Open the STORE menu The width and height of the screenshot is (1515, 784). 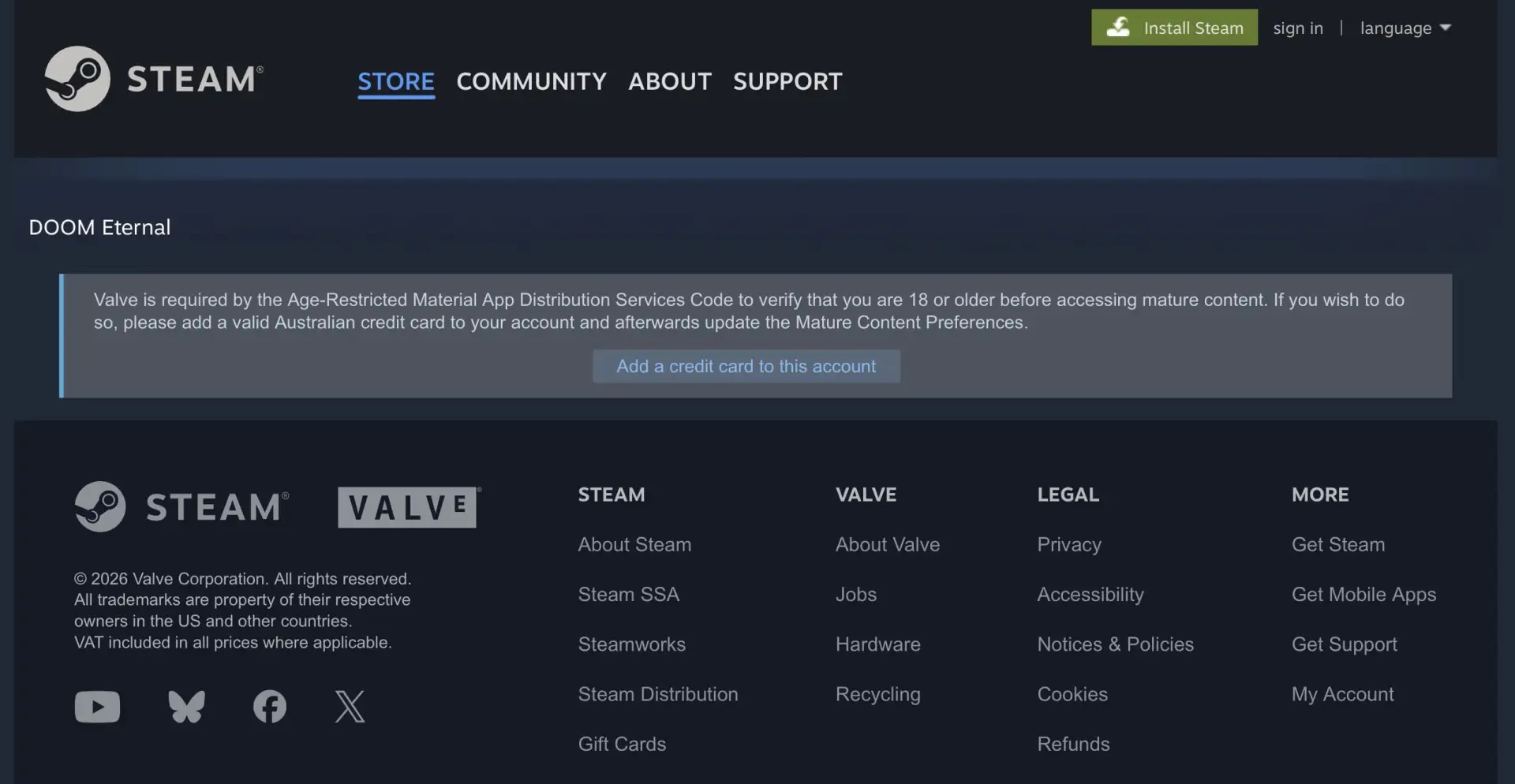click(x=396, y=81)
